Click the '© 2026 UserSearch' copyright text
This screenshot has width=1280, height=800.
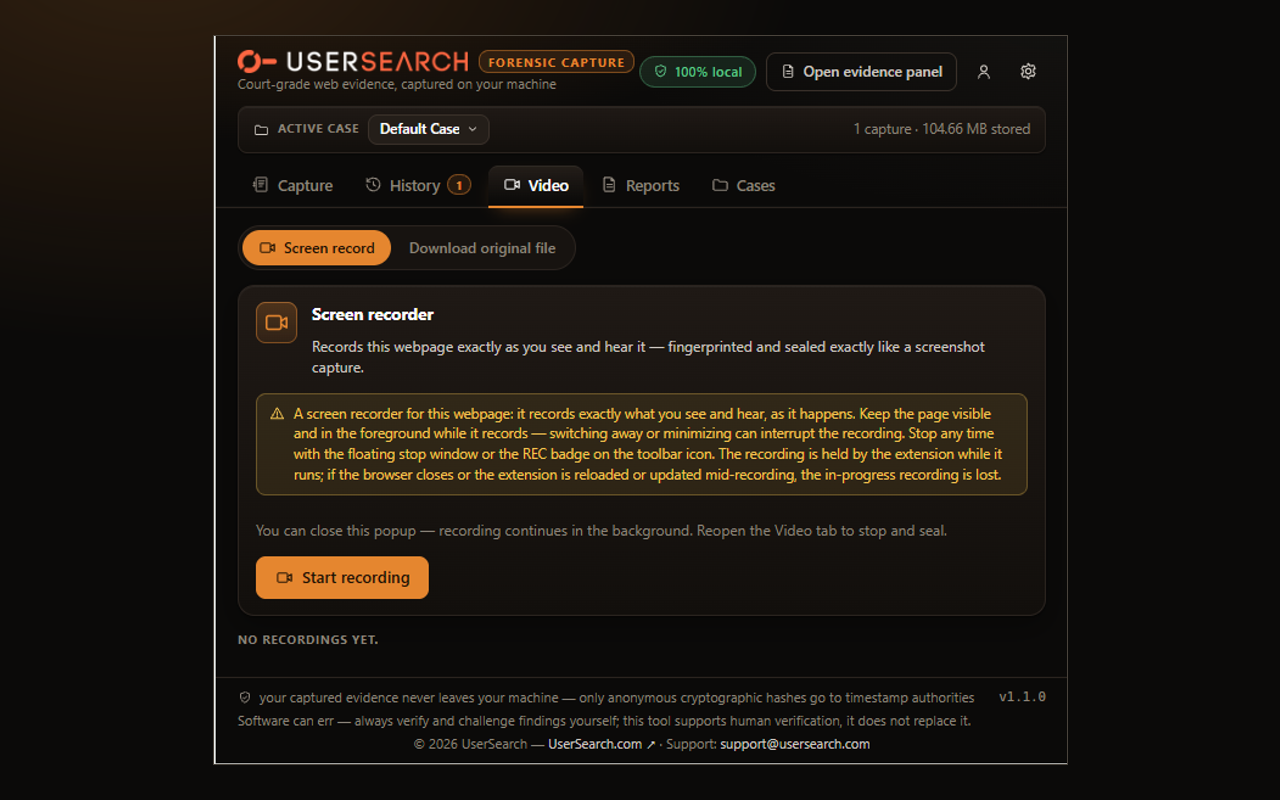pyautogui.click(x=470, y=744)
